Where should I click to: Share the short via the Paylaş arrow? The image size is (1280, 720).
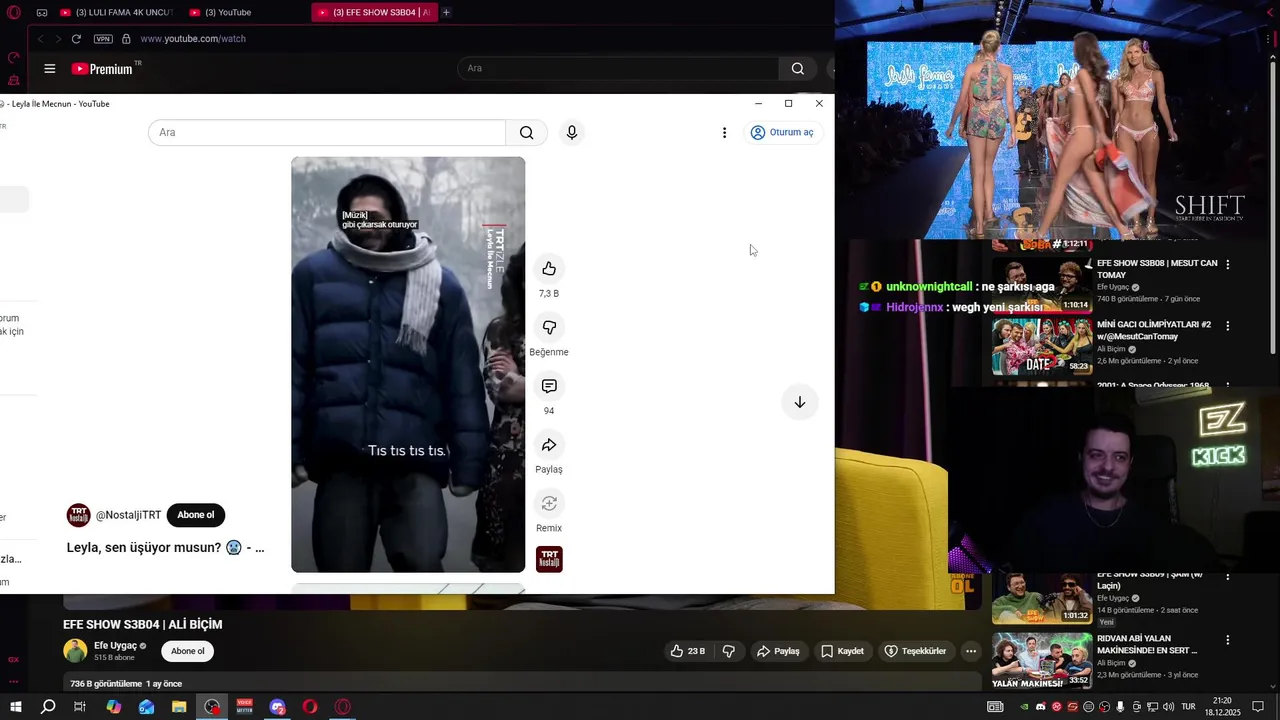[549, 445]
